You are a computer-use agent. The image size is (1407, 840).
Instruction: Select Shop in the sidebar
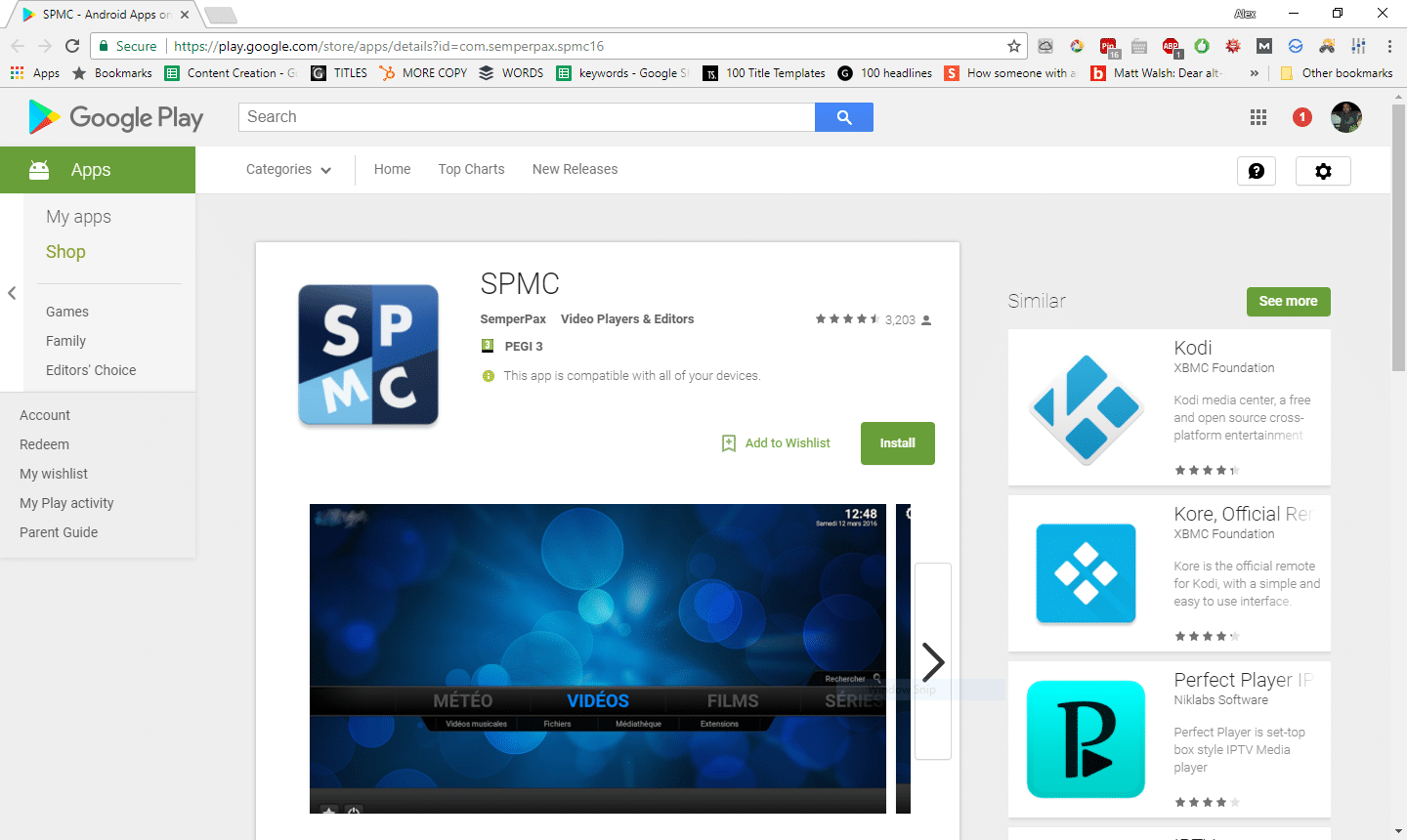65,252
